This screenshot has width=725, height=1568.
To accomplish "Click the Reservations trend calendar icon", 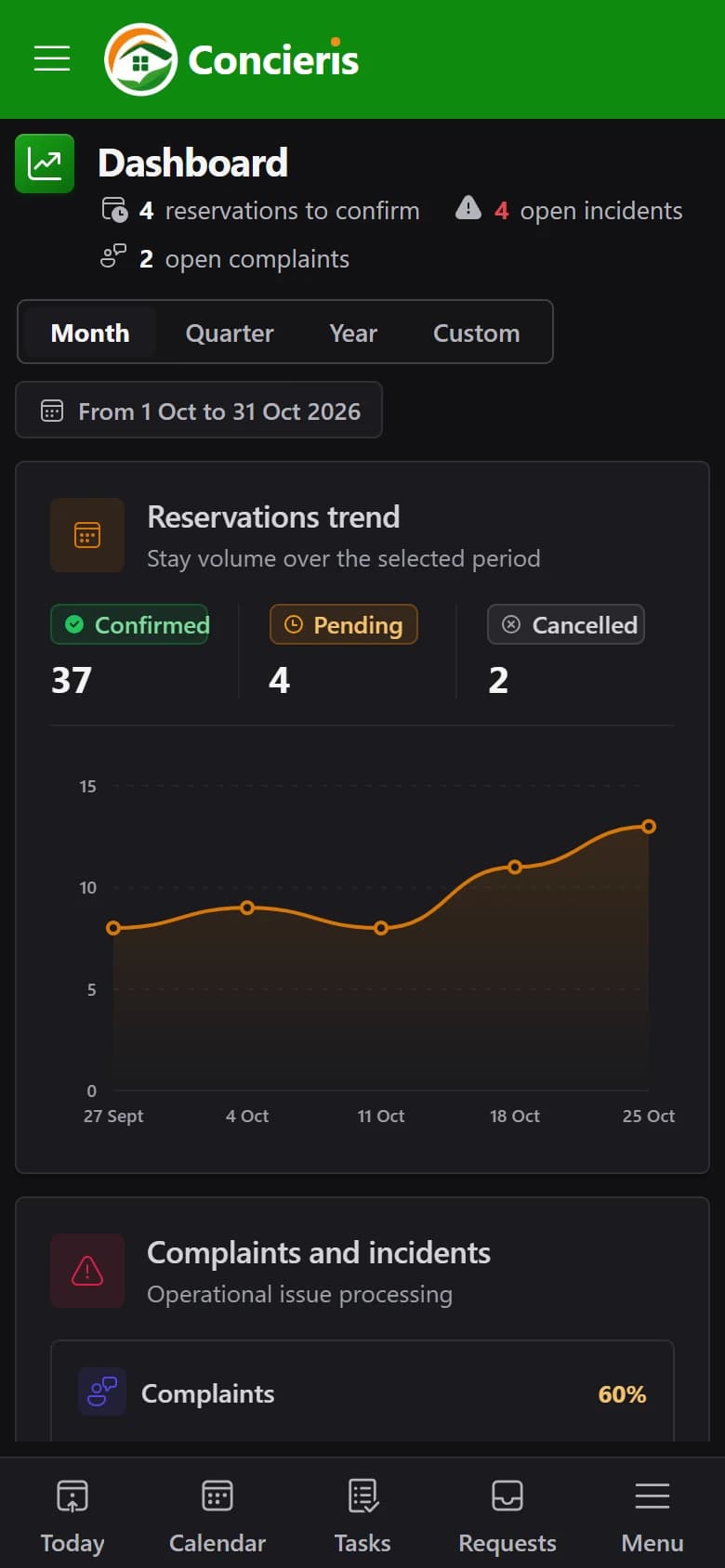I will 87,535.
